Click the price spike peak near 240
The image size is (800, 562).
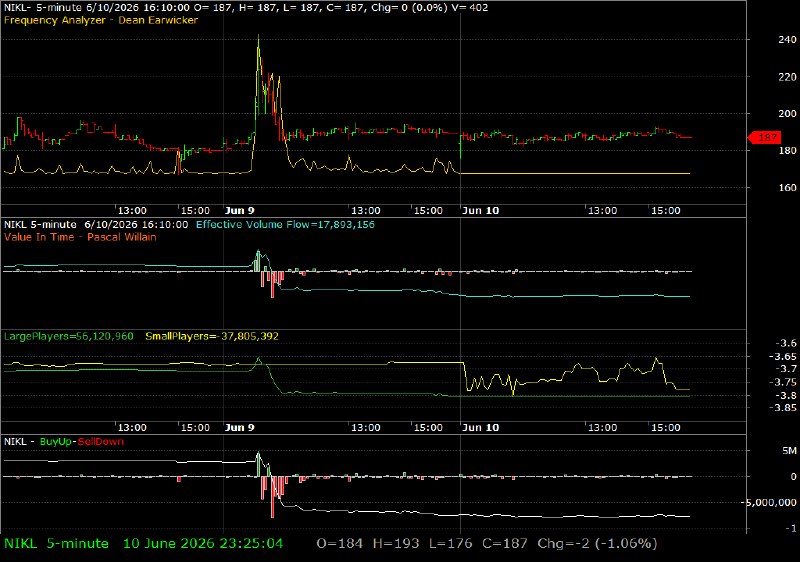pos(258,37)
